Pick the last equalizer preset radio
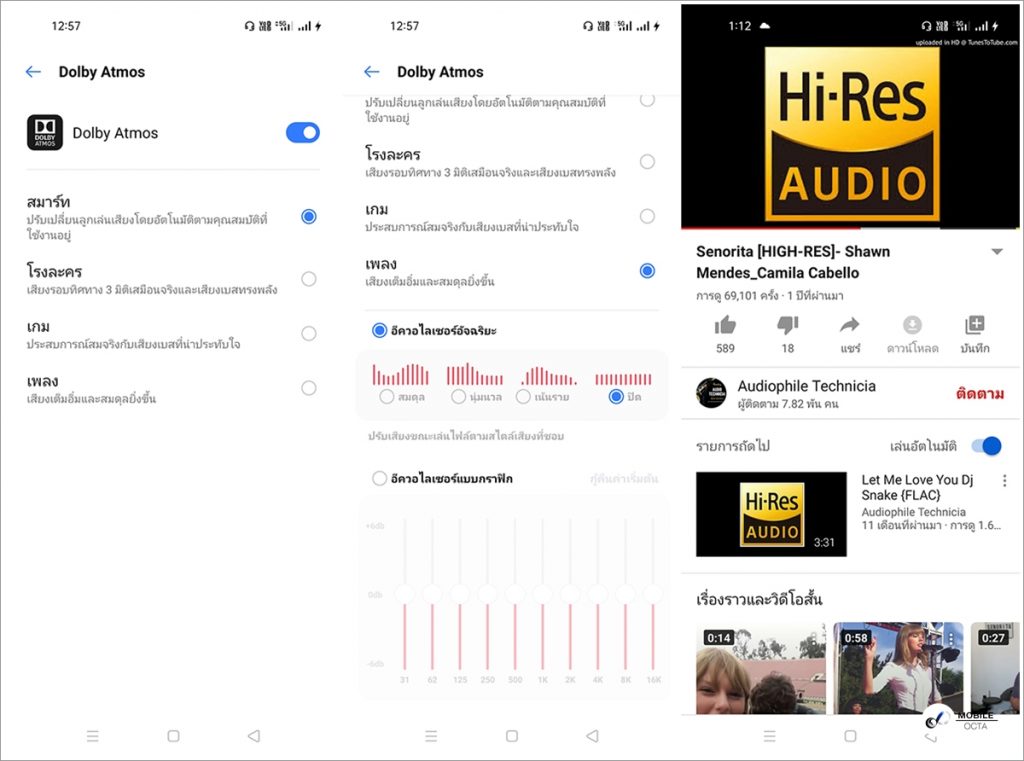Image resolution: width=1024 pixels, height=761 pixels. tap(616, 397)
